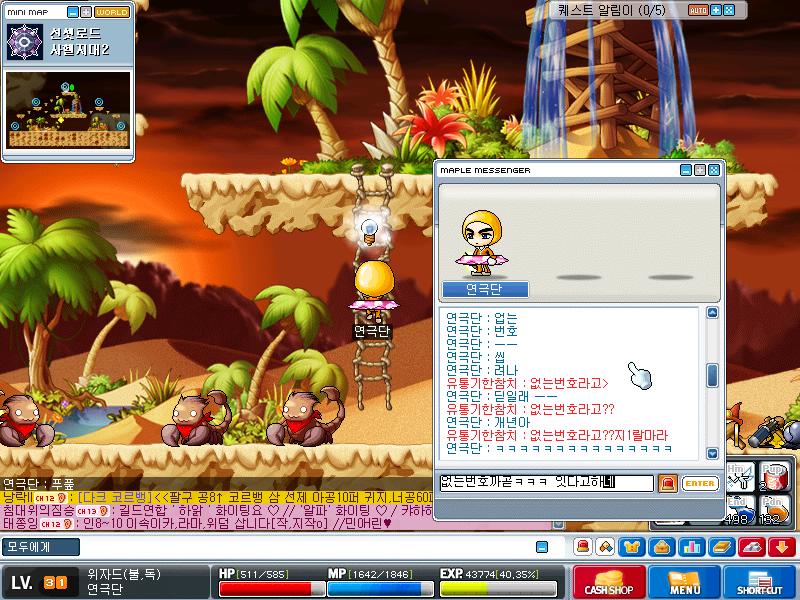
Task: Click the '태종잉' chat message line
Action: click(197, 523)
